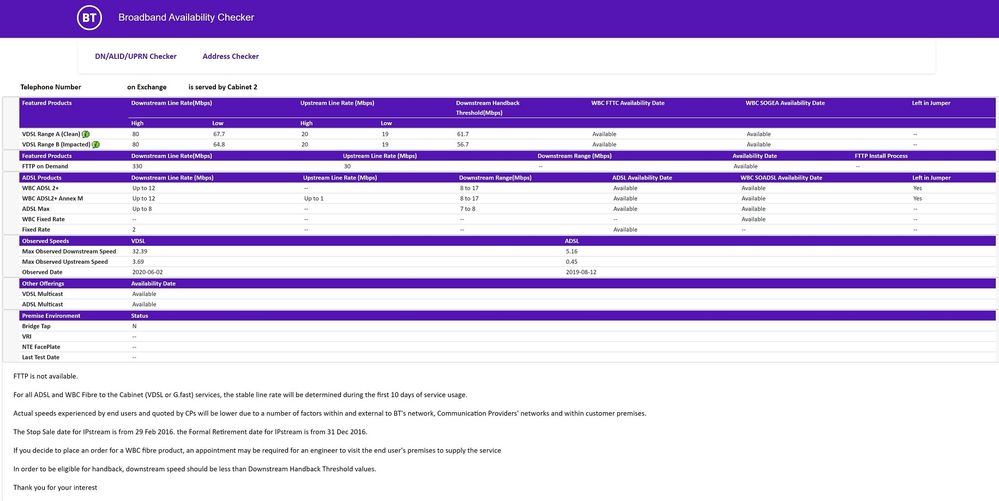Screen dimensions: 999x501
Task: Click the Max Observed Upstream Speed label
Action: [x=65, y=262]
